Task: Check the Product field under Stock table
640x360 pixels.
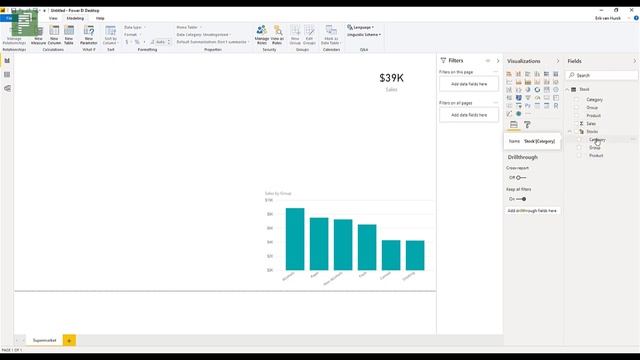Action: (x=577, y=116)
